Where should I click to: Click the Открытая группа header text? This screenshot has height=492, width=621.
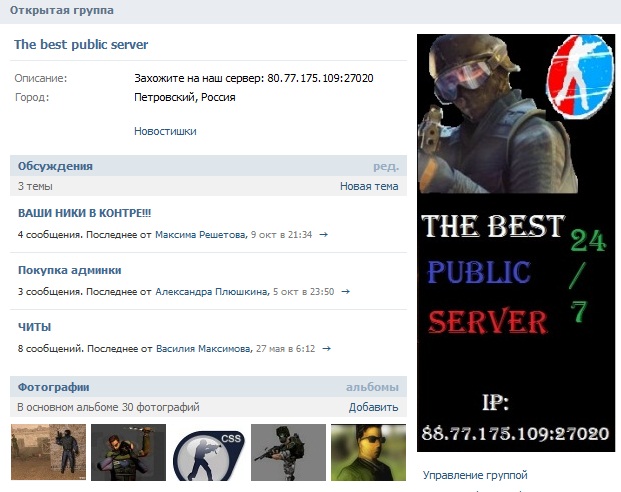(62, 10)
